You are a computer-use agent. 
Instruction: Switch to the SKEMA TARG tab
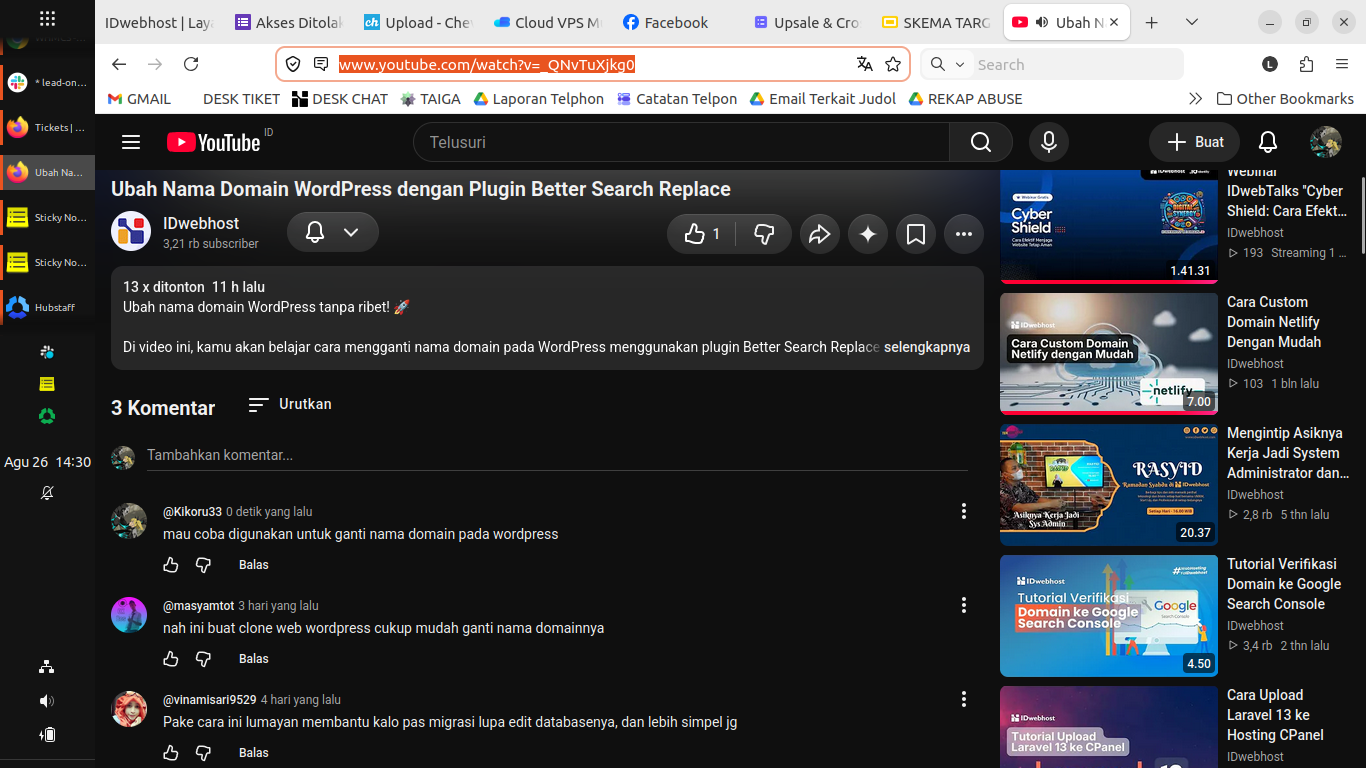click(936, 22)
